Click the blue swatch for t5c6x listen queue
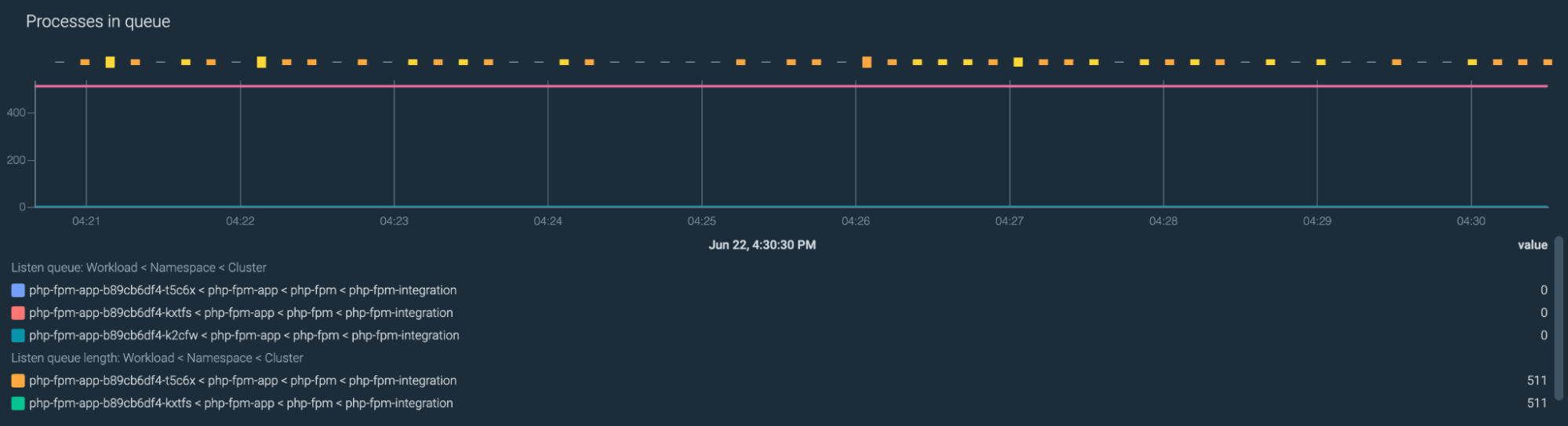The height and width of the screenshot is (426, 1568). [18, 290]
